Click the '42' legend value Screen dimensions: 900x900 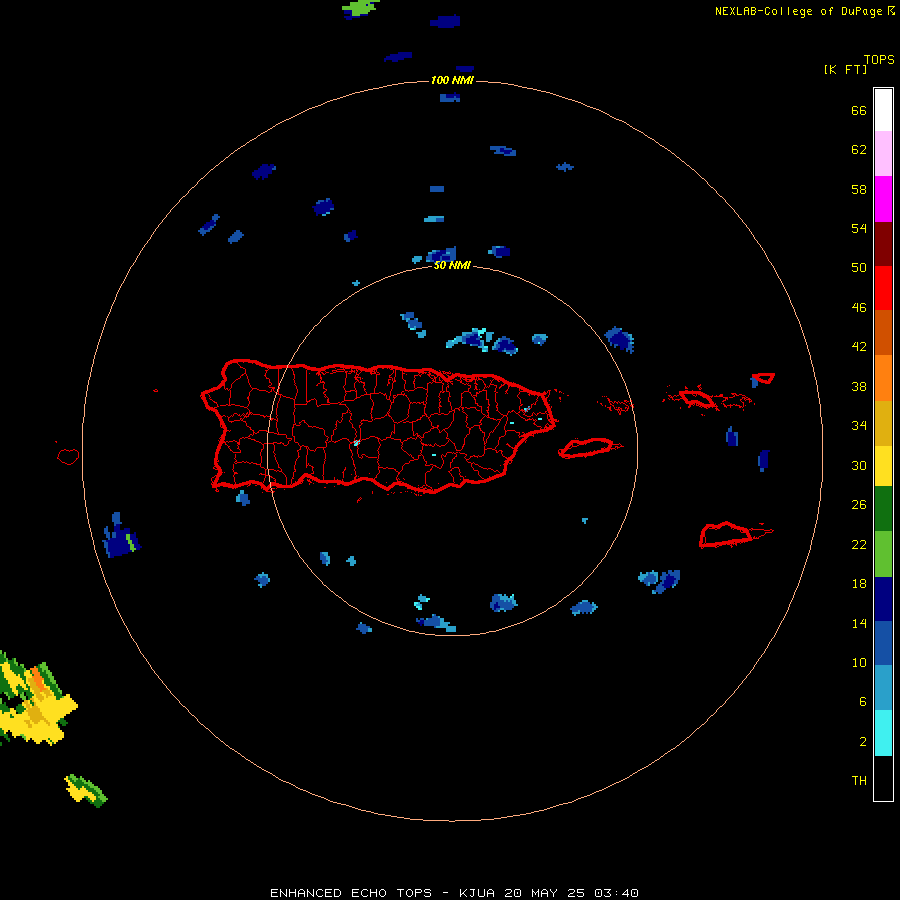tap(859, 347)
